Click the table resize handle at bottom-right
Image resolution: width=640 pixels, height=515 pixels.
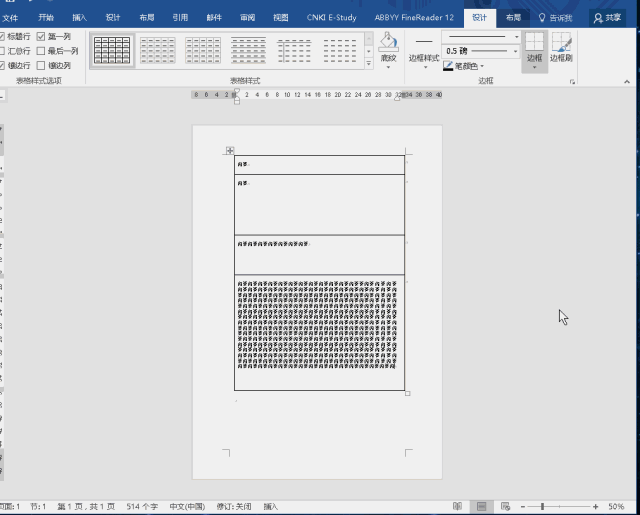click(x=407, y=393)
